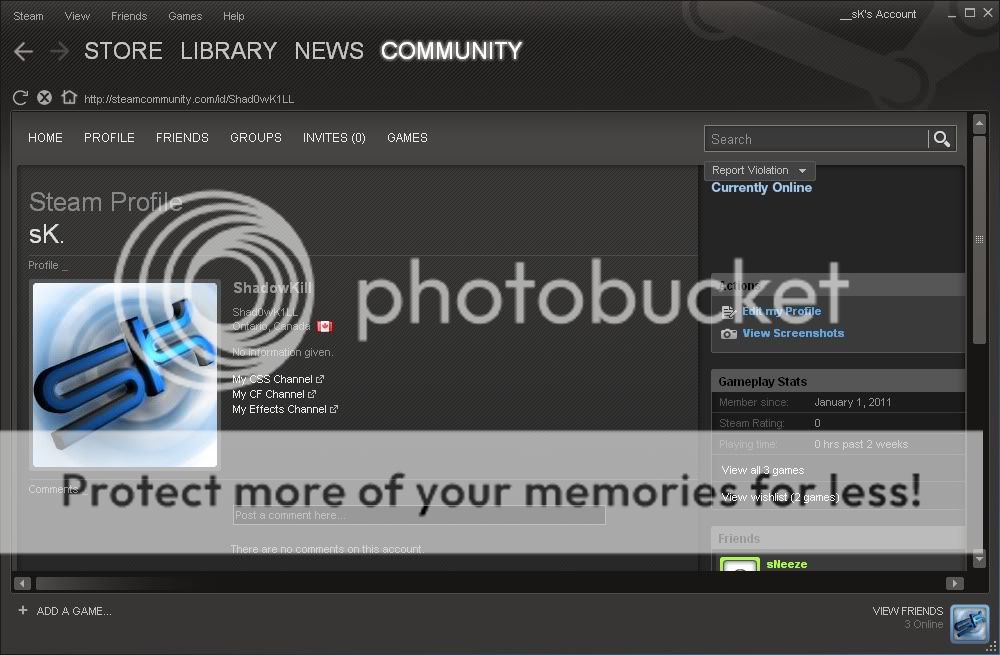
Task: Click the horizontal scrollbar right arrow
Action: pyautogui.click(x=955, y=583)
